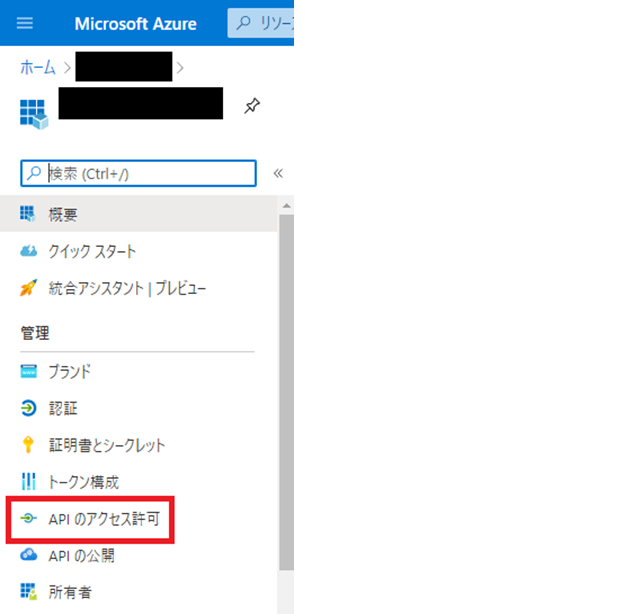Go to ホーム breadcrumb link
The image size is (641, 614).
coord(38,68)
